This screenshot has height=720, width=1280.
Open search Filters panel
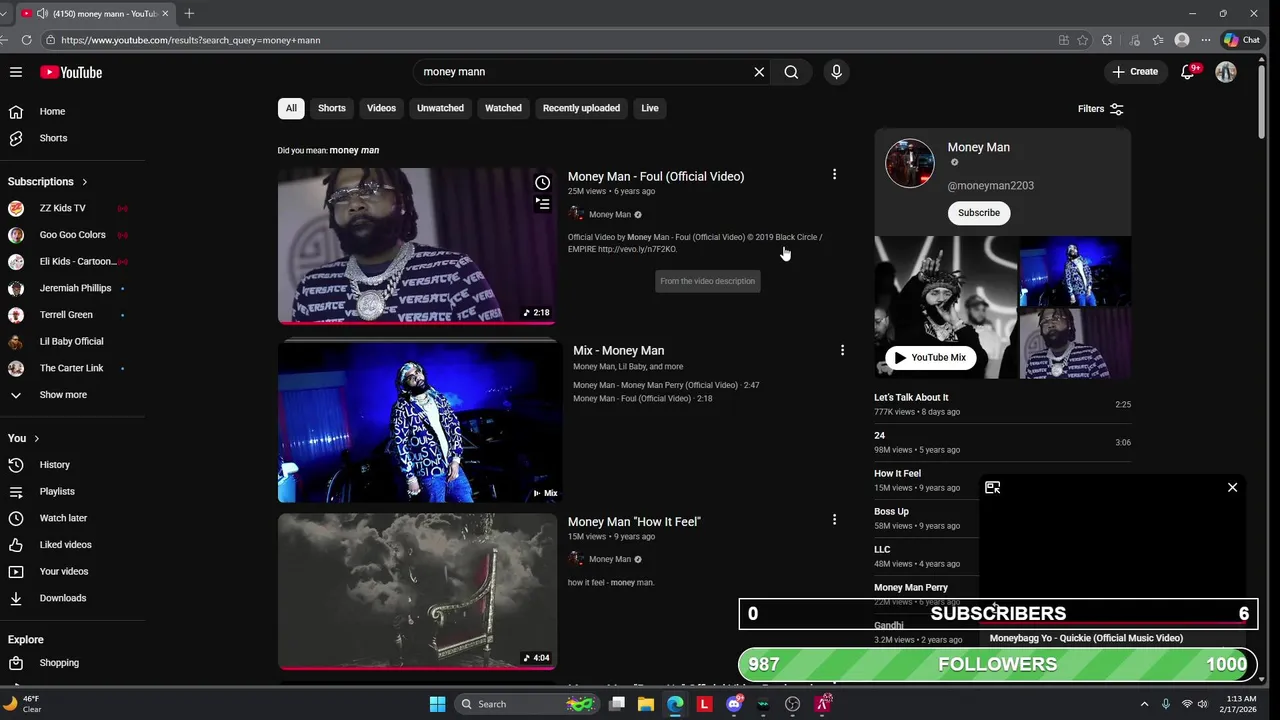(1101, 108)
